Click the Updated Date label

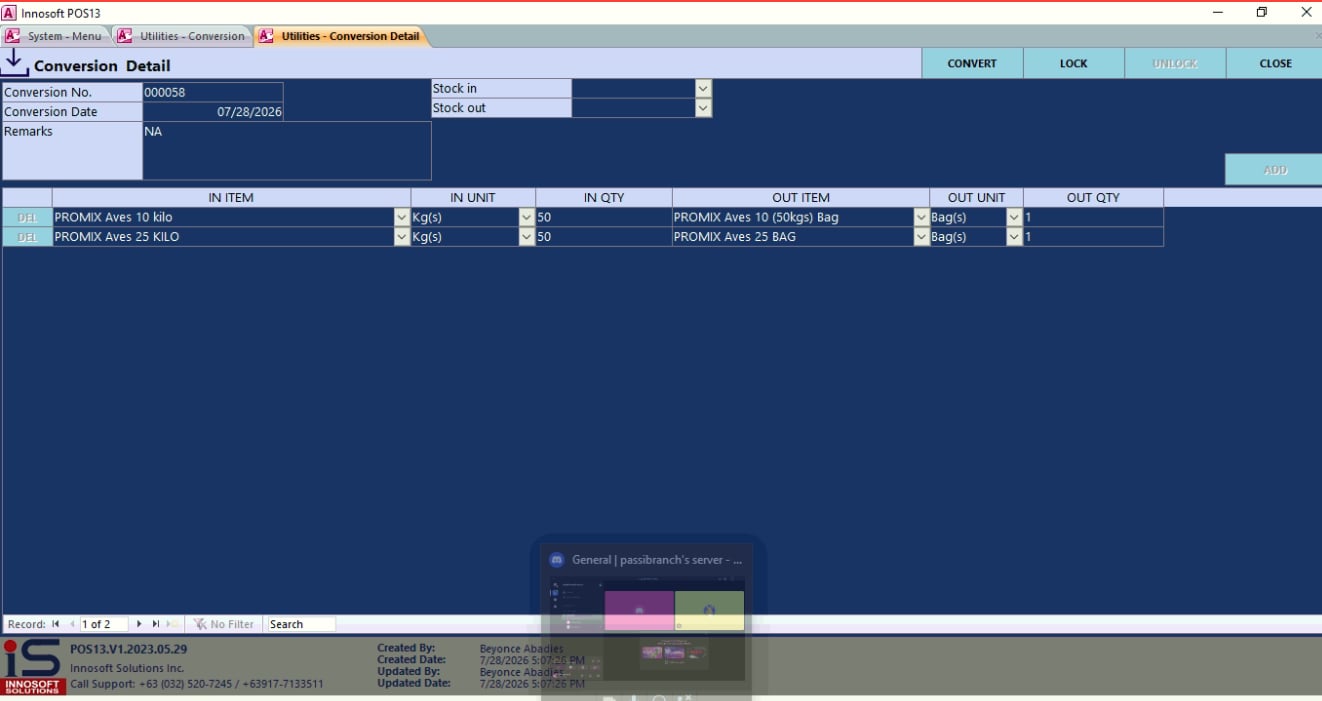click(413, 683)
